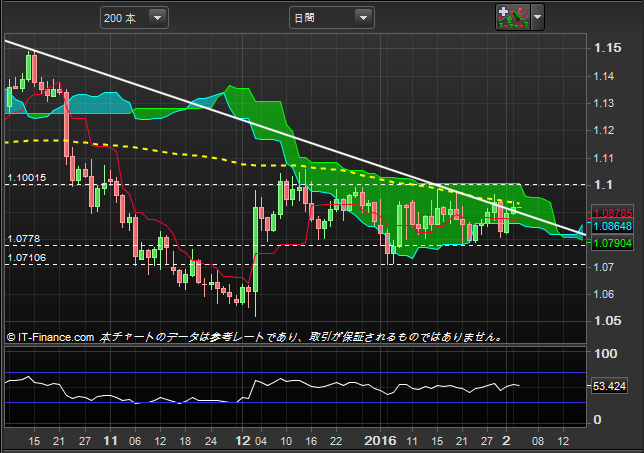The image size is (644, 453).
Task: Click the 1.05 price axis label
Action: pos(607,321)
